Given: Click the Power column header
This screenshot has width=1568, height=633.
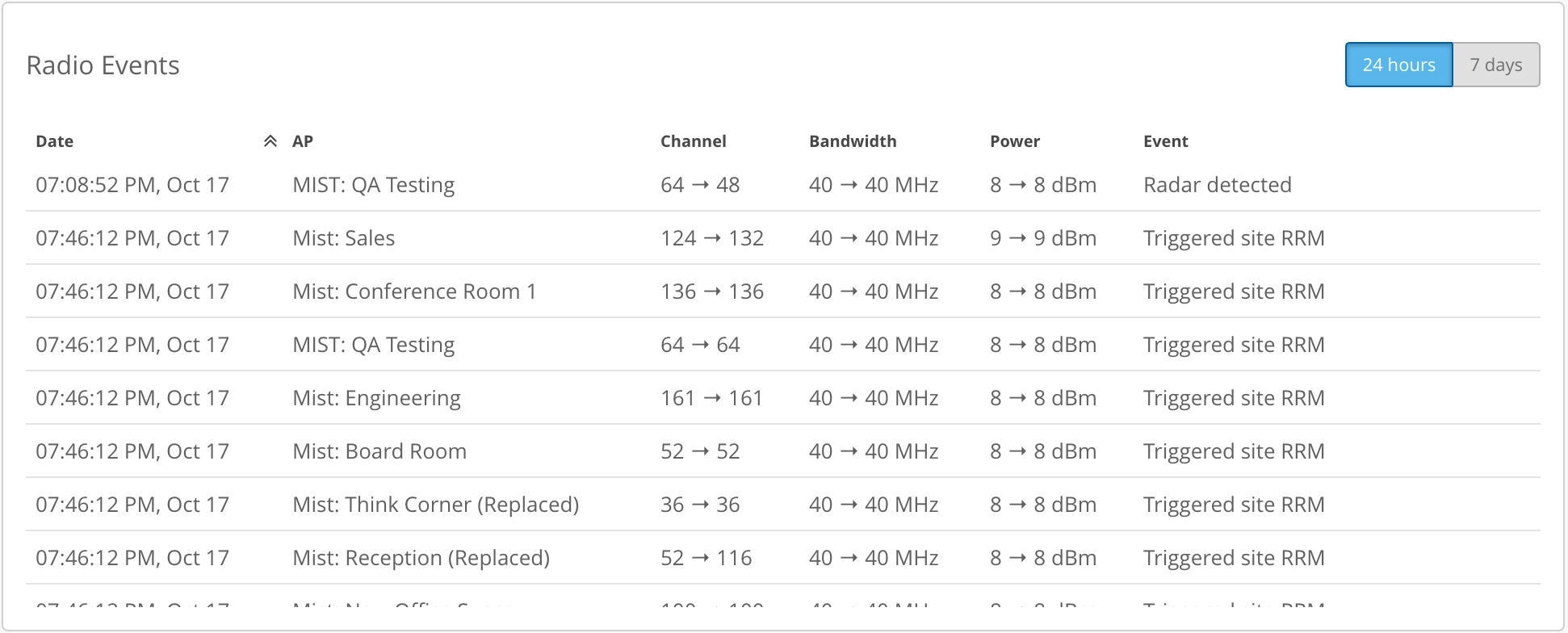Looking at the screenshot, I should (1014, 141).
